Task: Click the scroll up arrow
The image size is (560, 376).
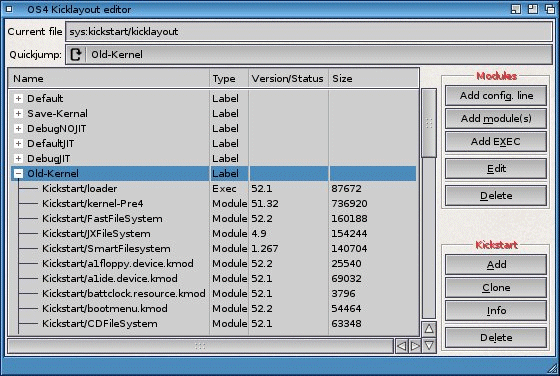Action: click(x=429, y=329)
